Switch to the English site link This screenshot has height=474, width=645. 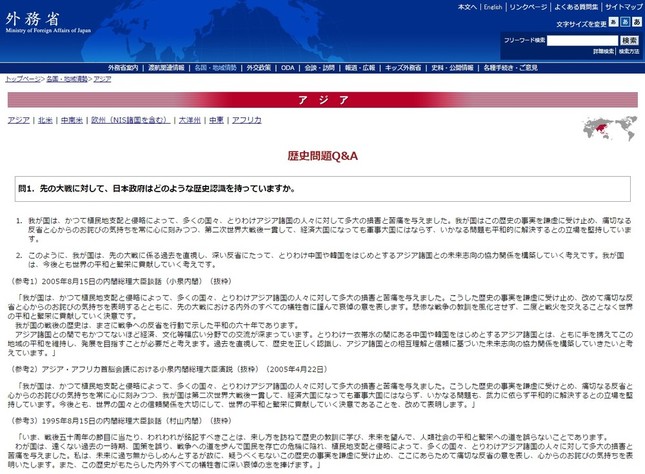(x=493, y=7)
